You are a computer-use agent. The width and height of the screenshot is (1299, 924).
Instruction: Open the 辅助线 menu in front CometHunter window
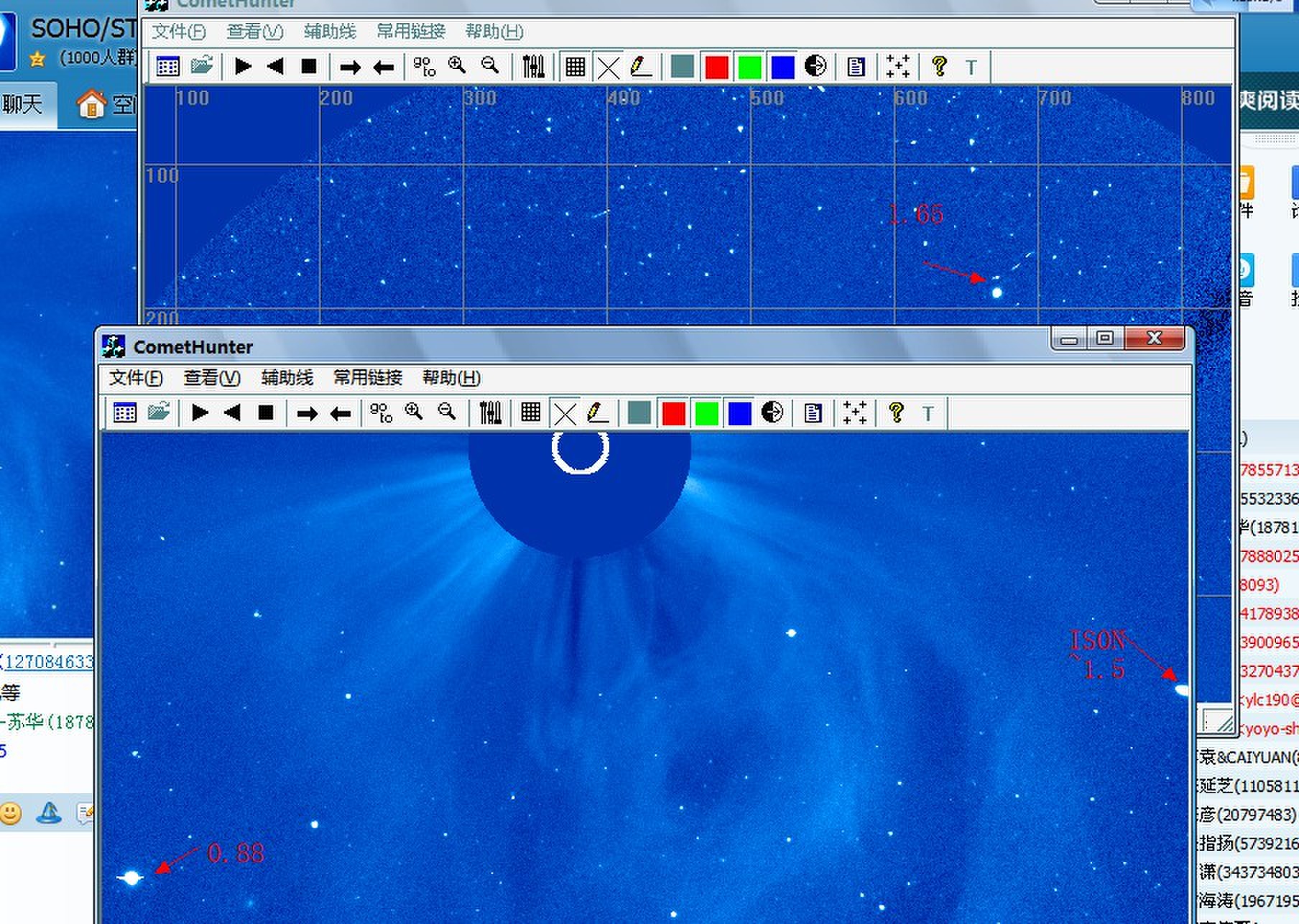(x=287, y=378)
